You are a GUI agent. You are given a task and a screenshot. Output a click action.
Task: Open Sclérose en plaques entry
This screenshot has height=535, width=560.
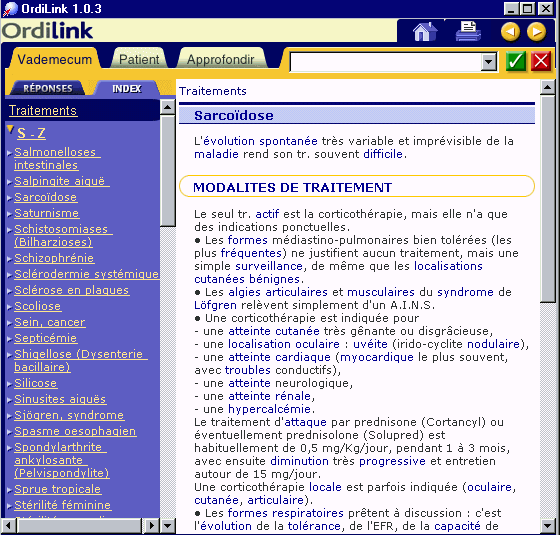point(71,290)
